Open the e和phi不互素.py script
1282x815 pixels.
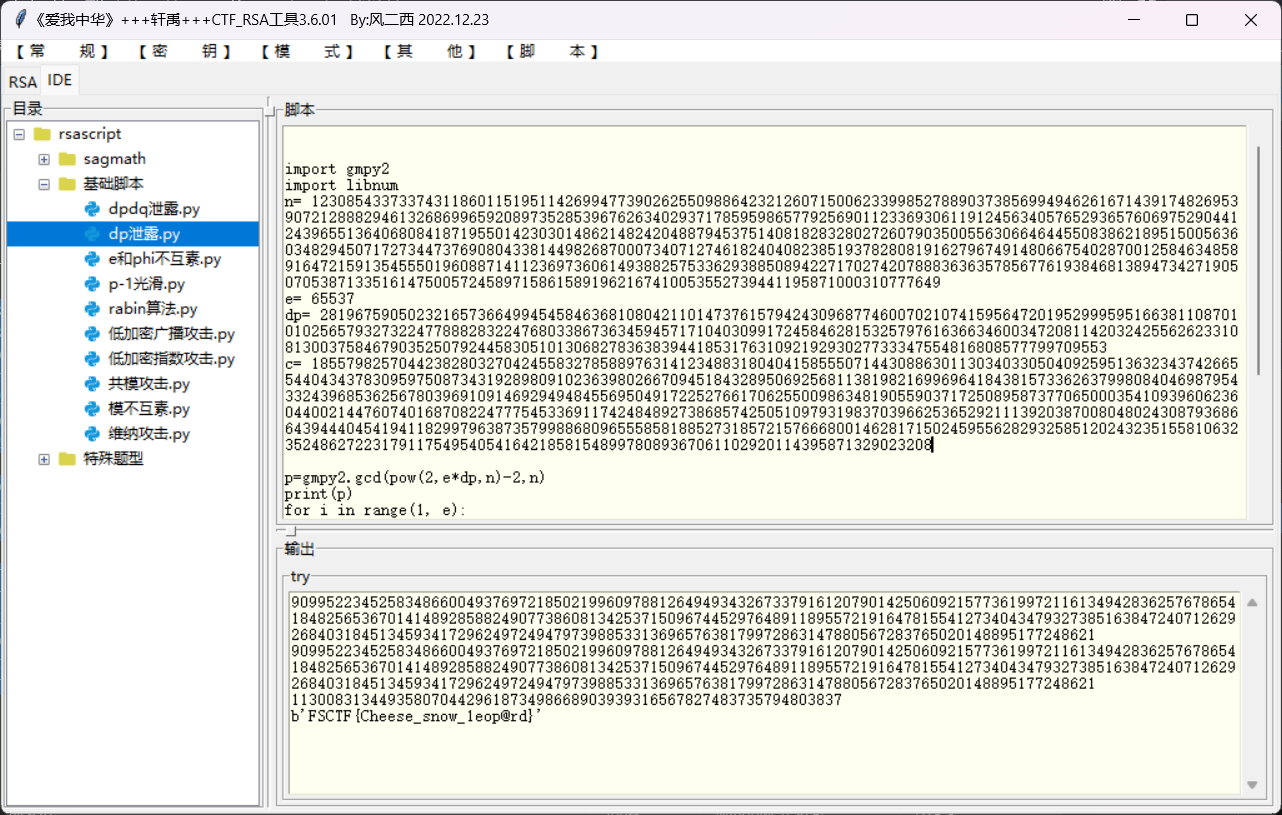(165, 259)
